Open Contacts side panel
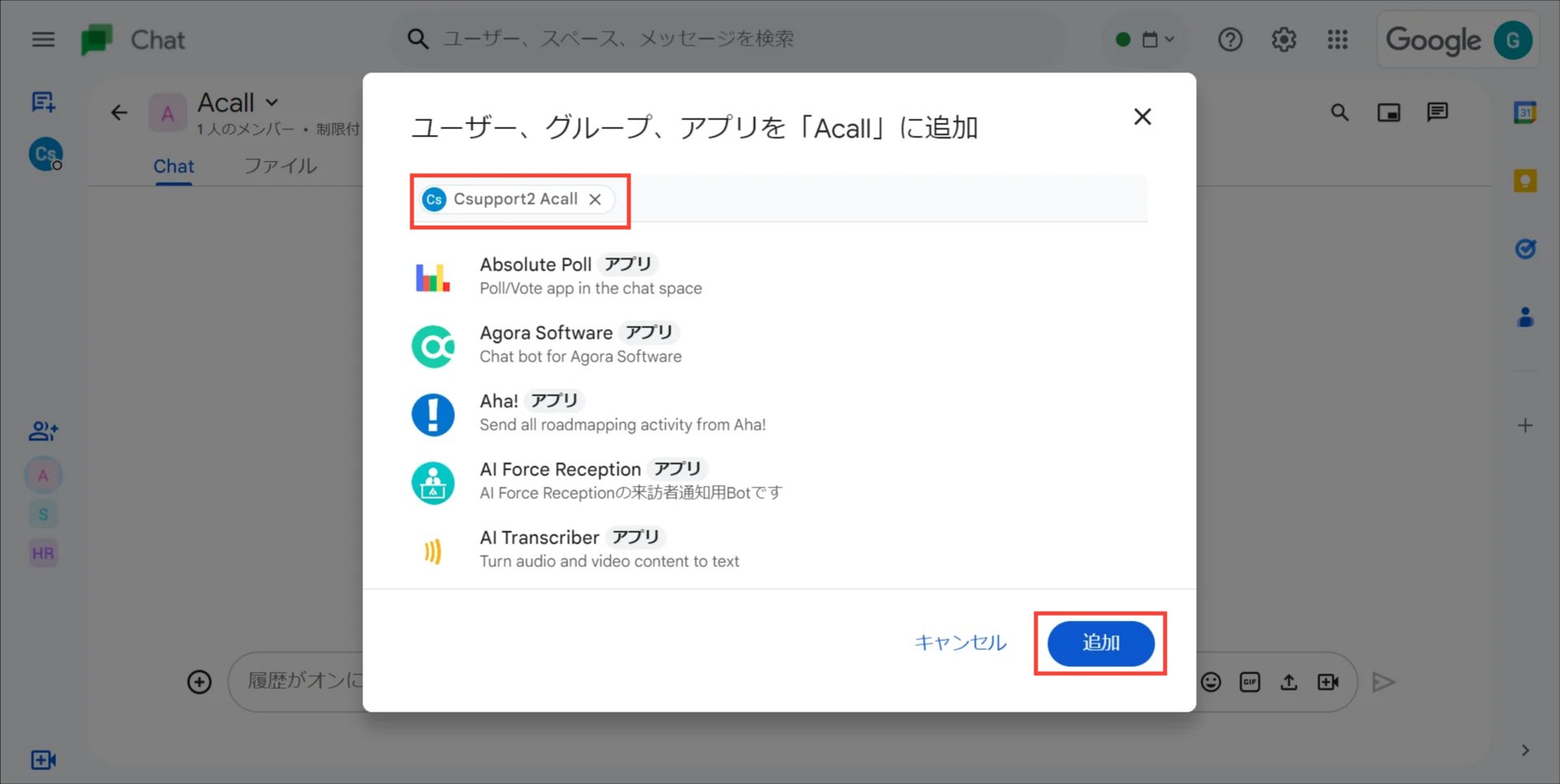Viewport: 1560px width, 784px height. (1525, 317)
